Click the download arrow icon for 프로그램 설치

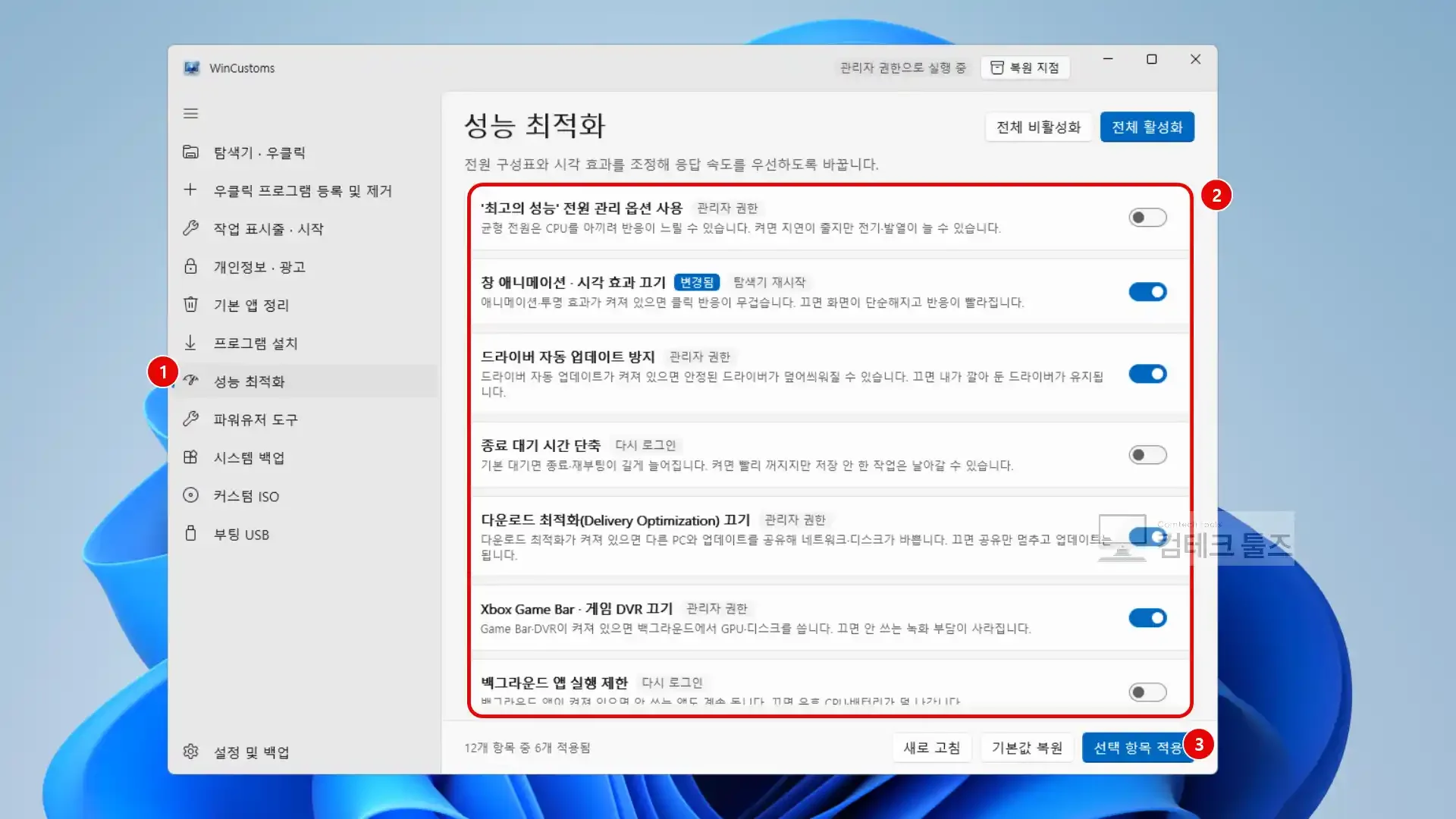190,343
